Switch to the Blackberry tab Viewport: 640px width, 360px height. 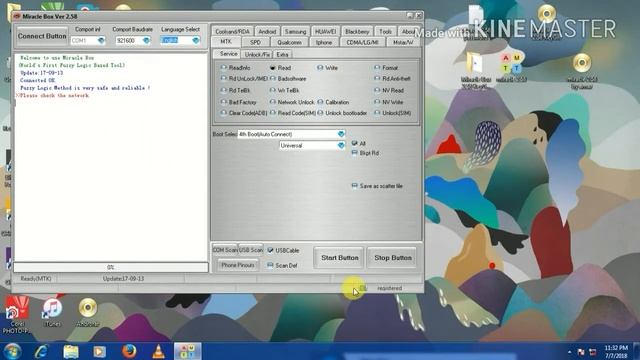pos(357,31)
